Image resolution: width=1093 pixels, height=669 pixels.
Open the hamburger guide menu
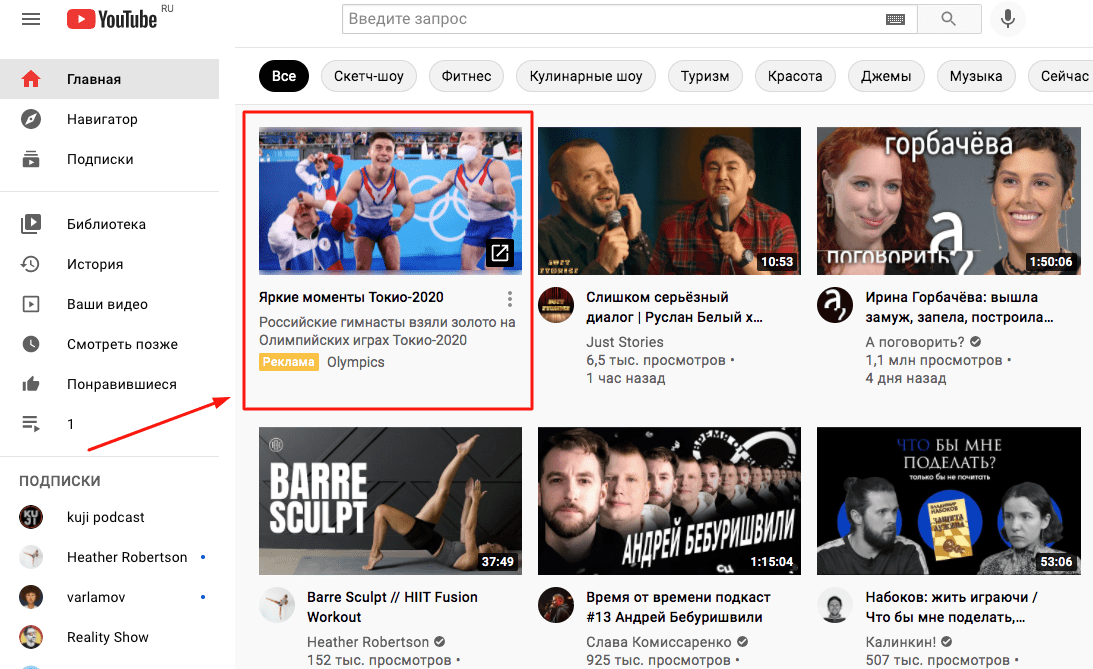(31, 19)
